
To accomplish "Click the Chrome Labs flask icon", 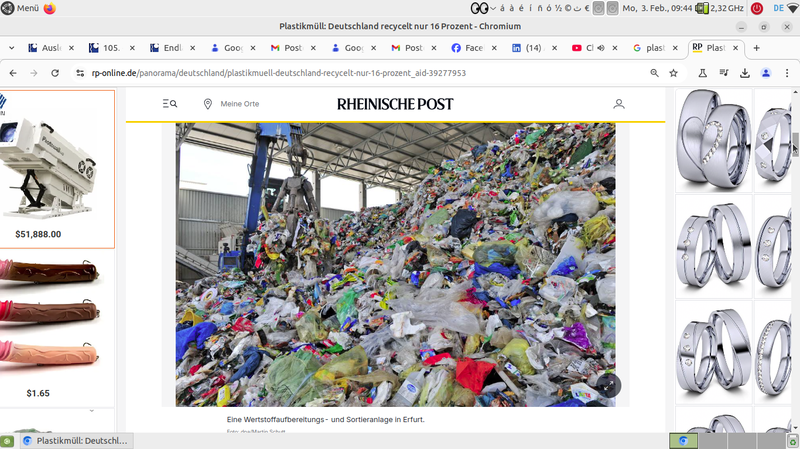I will pyautogui.click(x=703, y=73).
